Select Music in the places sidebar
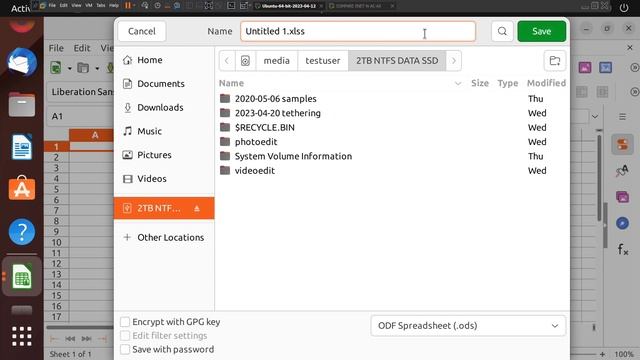Image resolution: width=640 pixels, height=360 pixels. (x=164, y=131)
